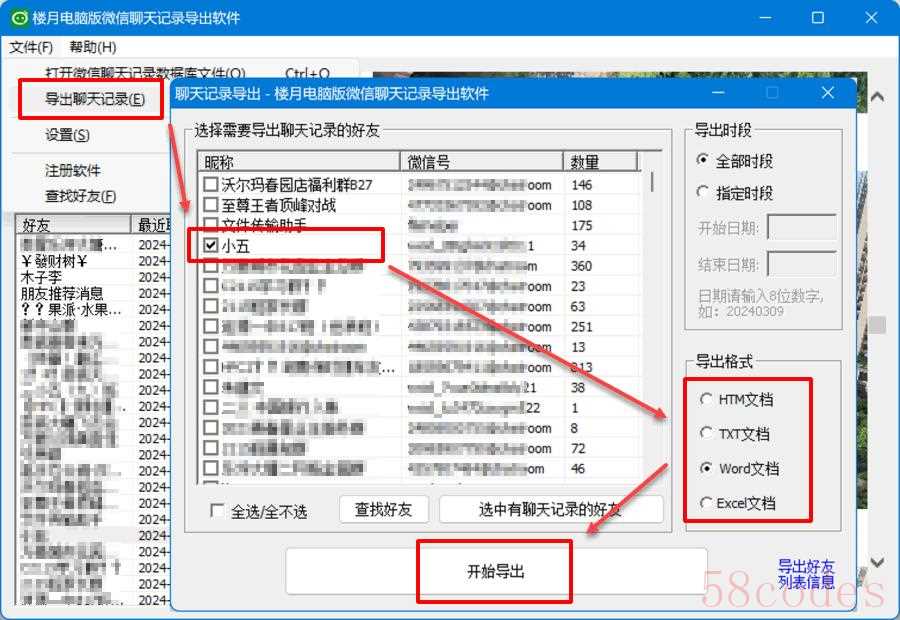Toggle the 全选/全不选 checkbox
The width and height of the screenshot is (900, 620).
coord(217,510)
